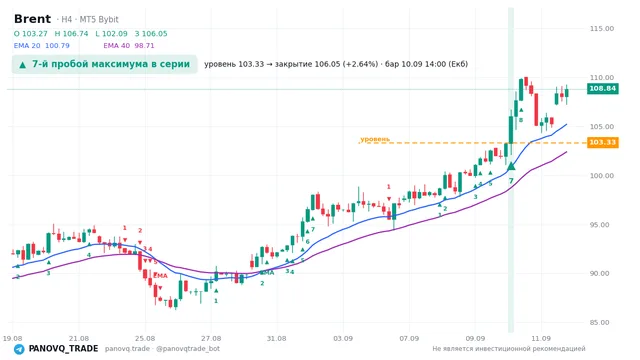Click the 'panovq.trade · @panovqtrade_bot' footer text
The width and height of the screenshot is (640, 360).
pyautogui.click(x=162, y=349)
